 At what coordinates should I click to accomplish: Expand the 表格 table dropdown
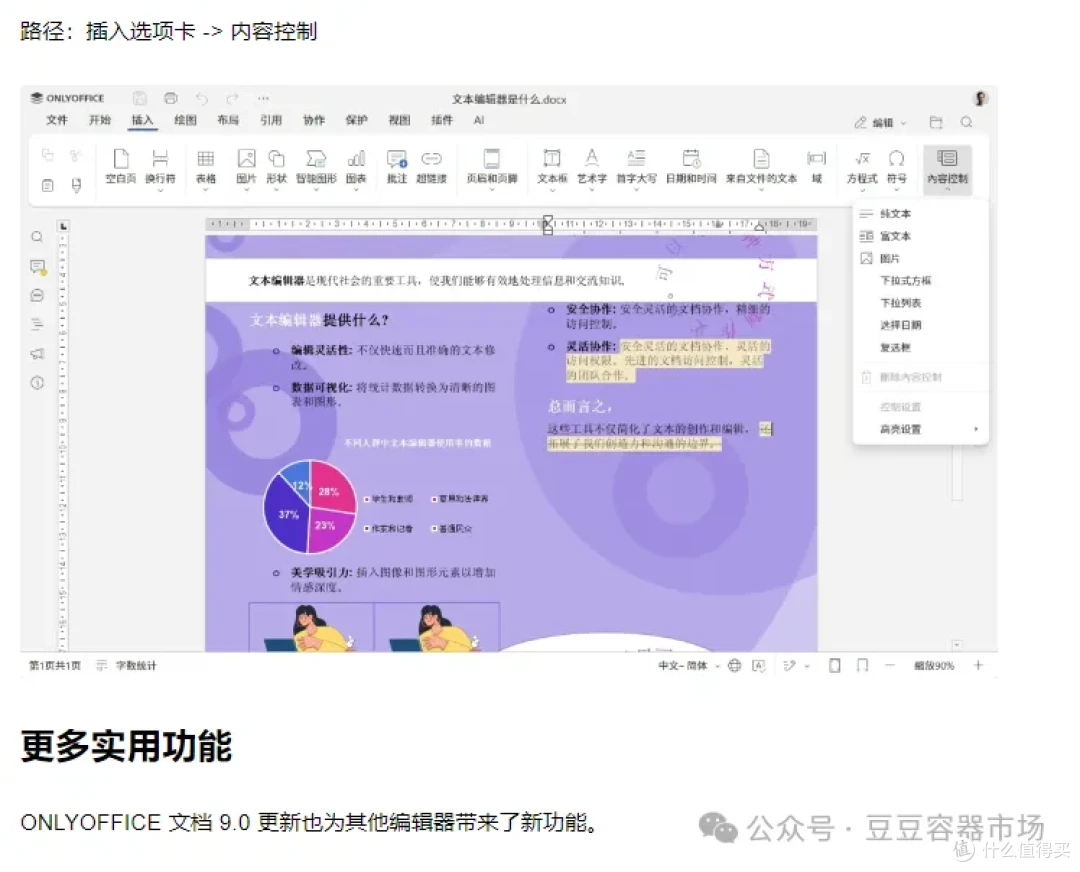[x=205, y=190]
